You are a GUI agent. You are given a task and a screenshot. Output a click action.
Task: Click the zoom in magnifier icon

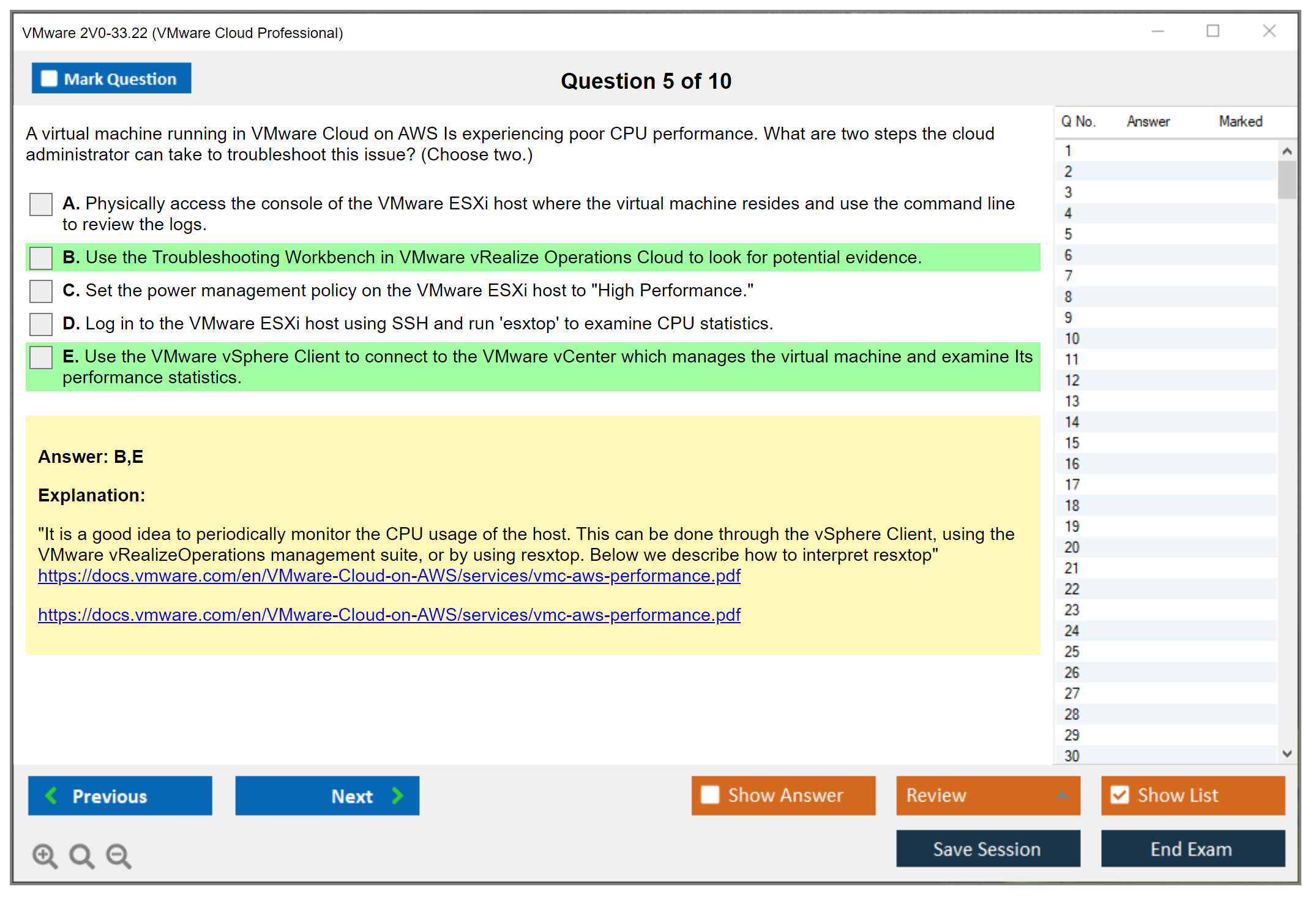click(45, 855)
